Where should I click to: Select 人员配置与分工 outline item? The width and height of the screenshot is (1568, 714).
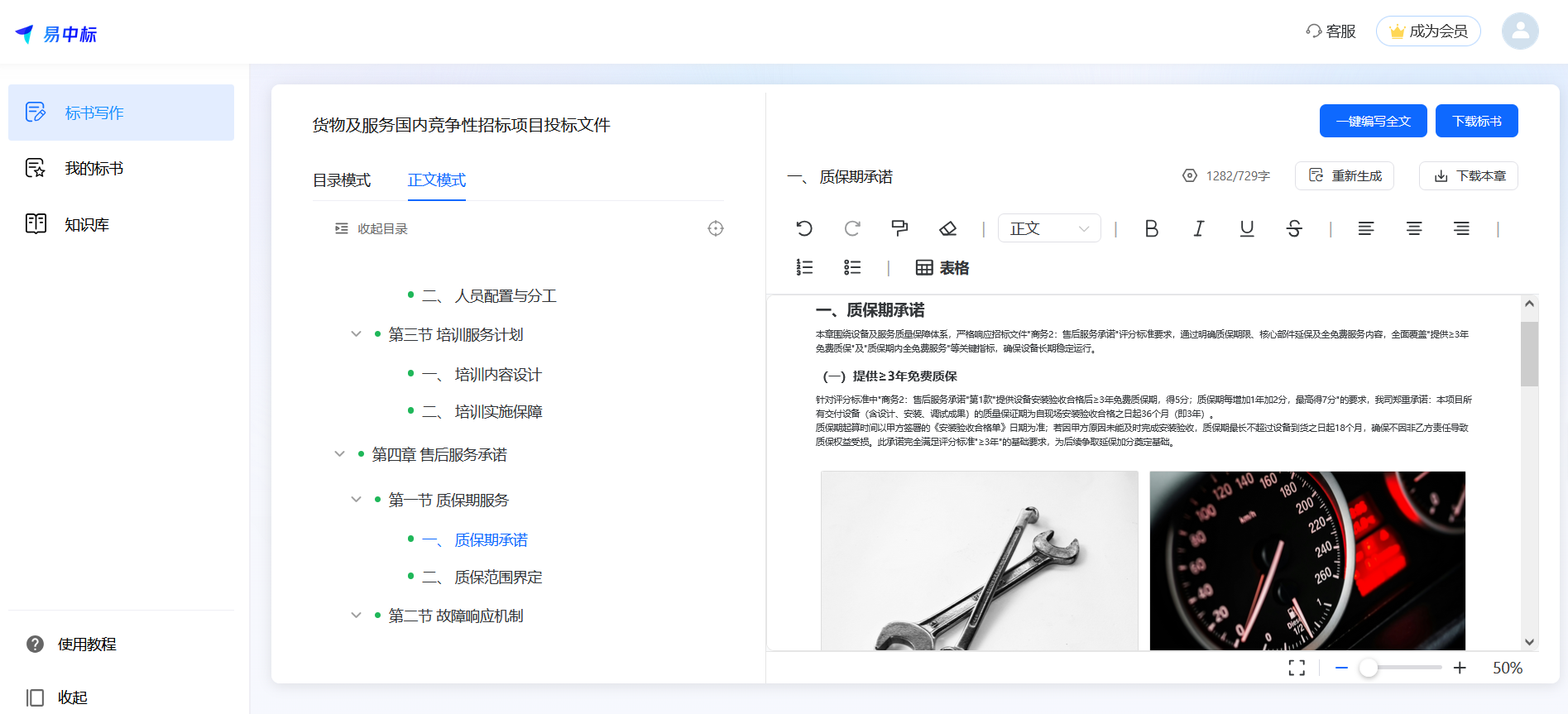tap(489, 295)
